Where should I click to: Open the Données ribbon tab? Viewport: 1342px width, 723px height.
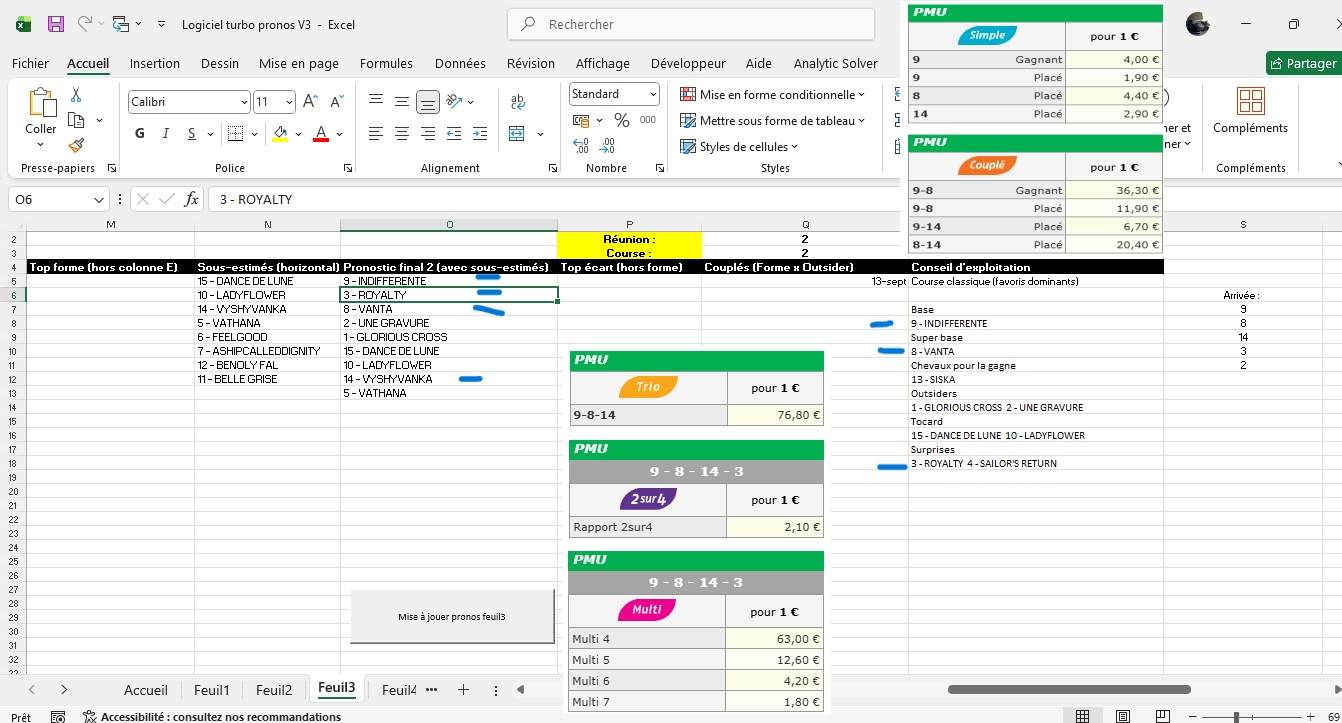tap(460, 63)
